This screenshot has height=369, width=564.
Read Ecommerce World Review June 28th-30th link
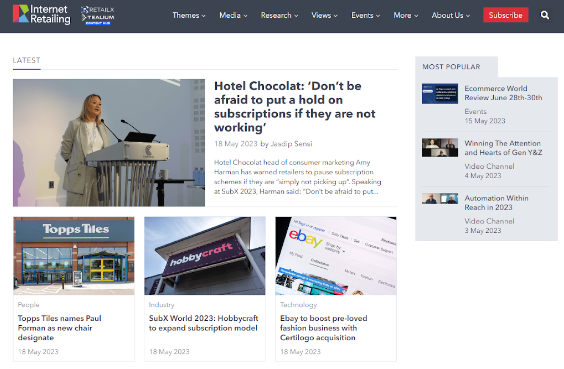tap(503, 93)
